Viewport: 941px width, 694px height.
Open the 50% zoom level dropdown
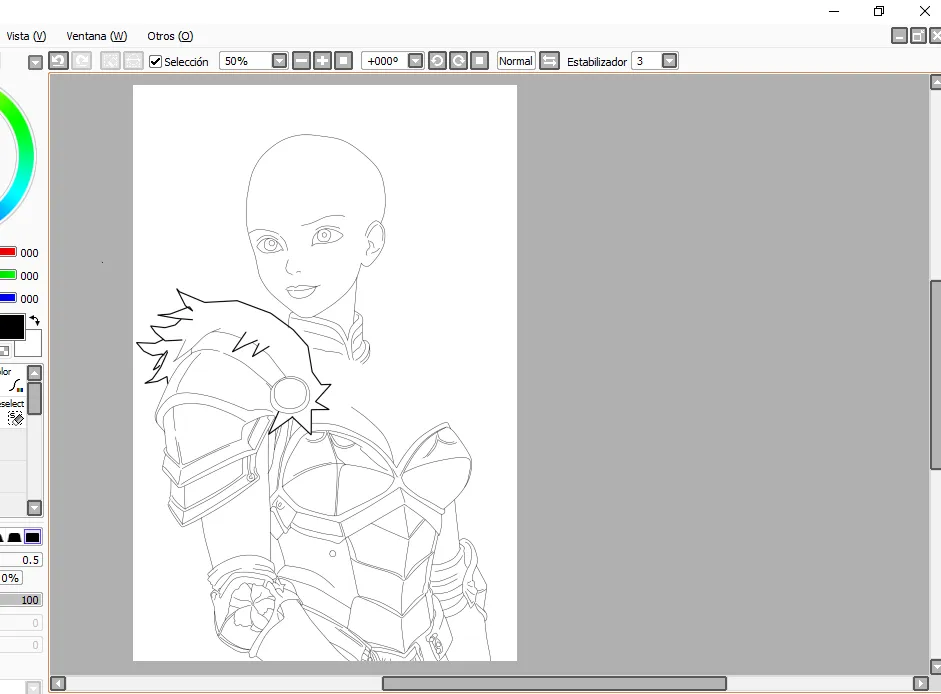pyautogui.click(x=279, y=61)
